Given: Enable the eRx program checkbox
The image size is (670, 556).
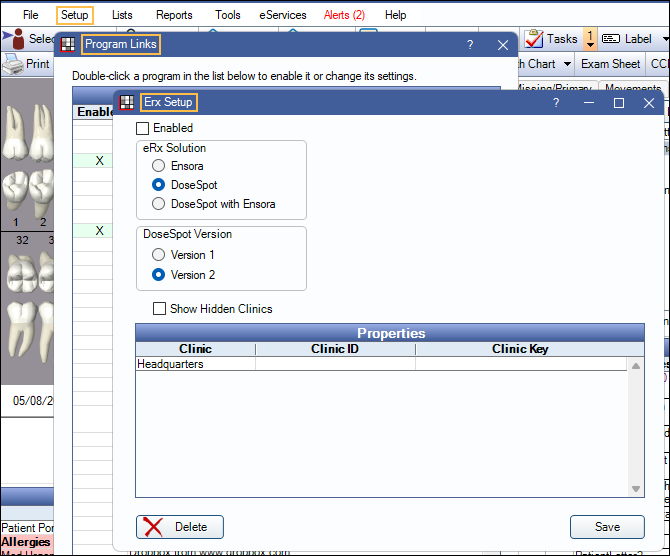Looking at the screenshot, I should pos(142,128).
